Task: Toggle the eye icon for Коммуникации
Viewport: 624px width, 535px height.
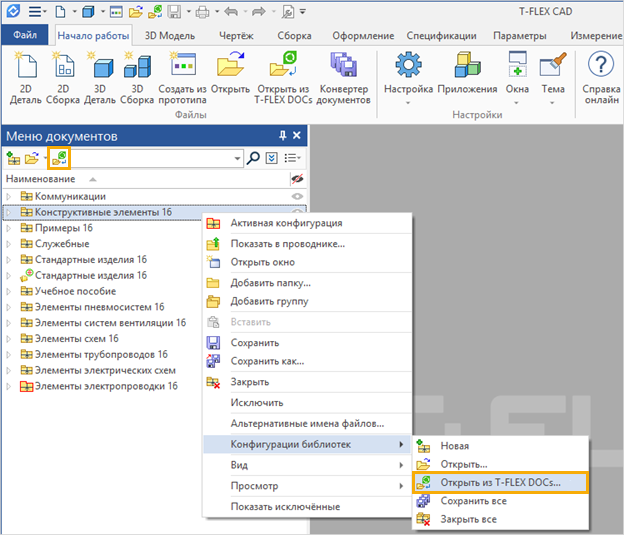Action: coord(296,197)
